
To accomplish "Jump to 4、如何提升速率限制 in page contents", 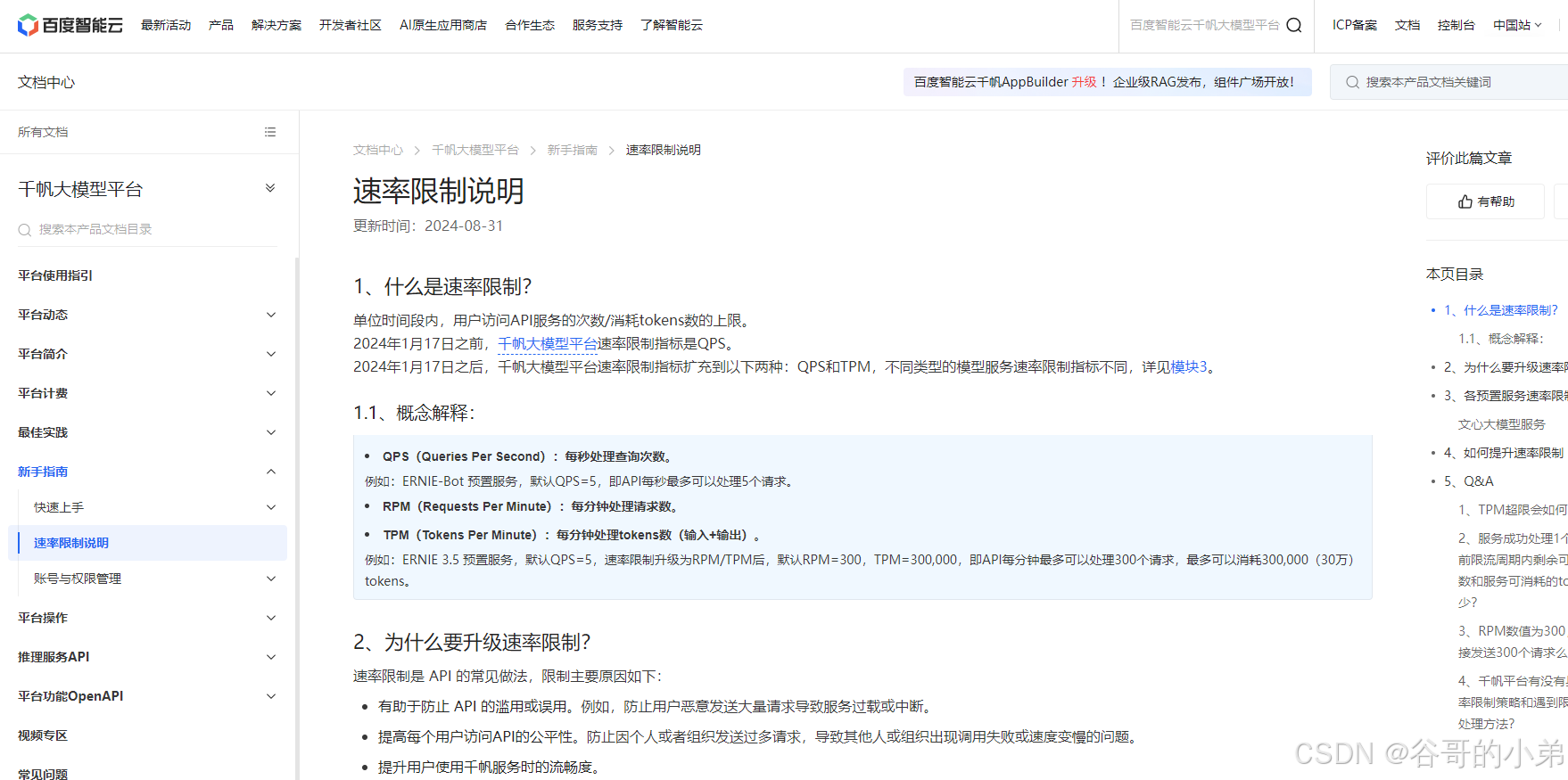I will click(1504, 453).
